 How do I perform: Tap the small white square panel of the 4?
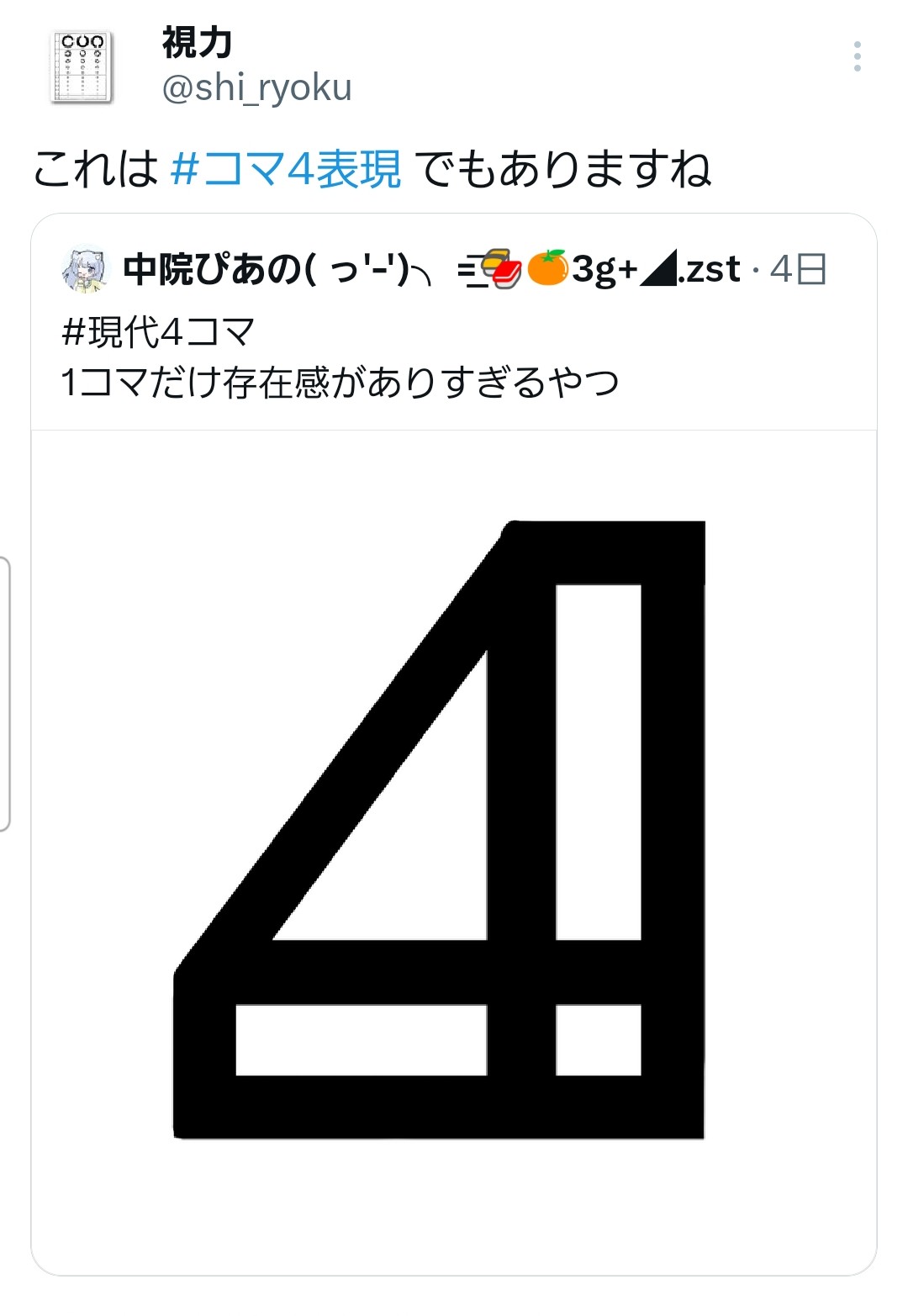pyautogui.click(x=599, y=1040)
